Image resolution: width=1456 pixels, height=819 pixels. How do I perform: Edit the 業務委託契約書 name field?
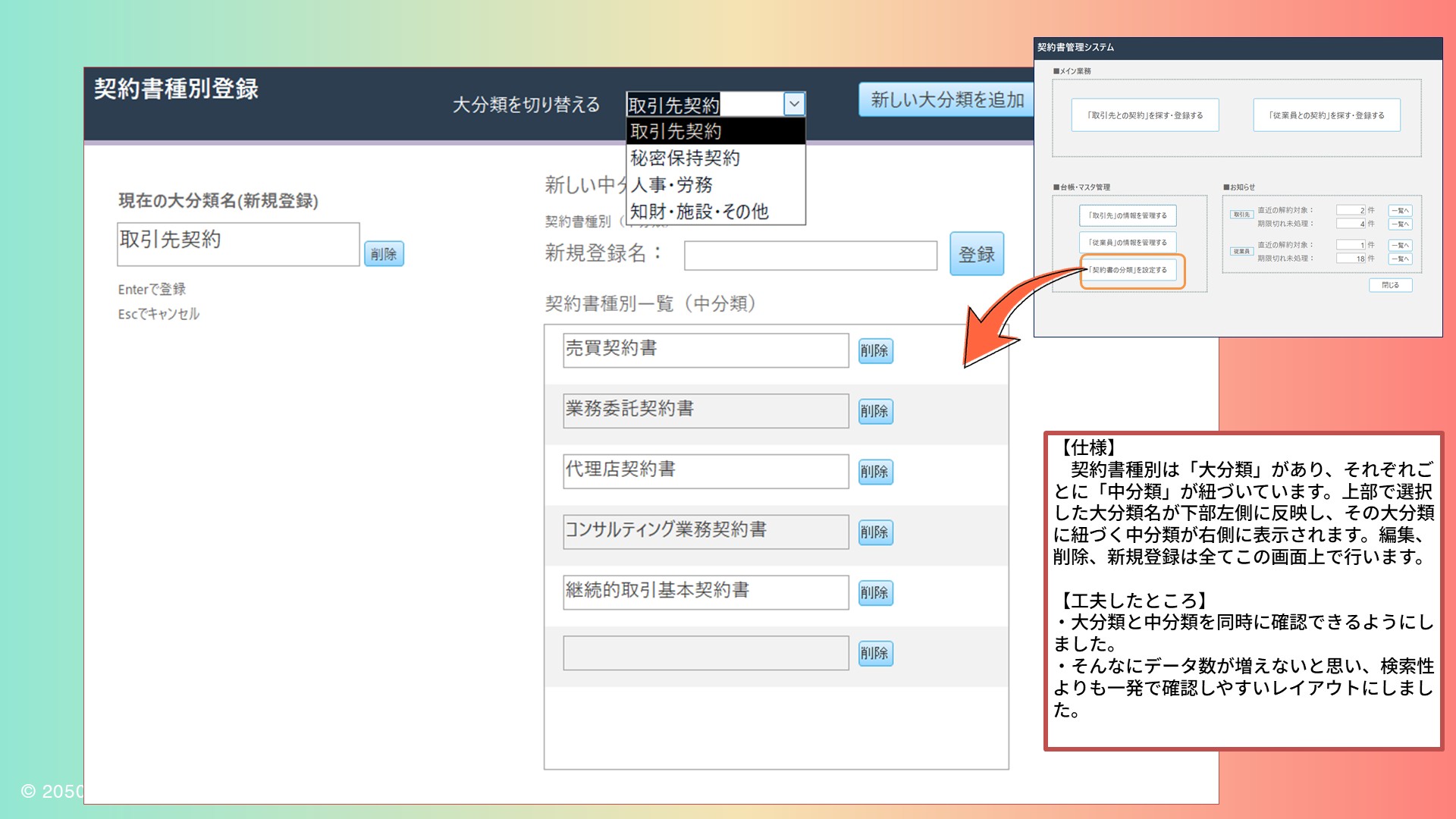coord(705,410)
